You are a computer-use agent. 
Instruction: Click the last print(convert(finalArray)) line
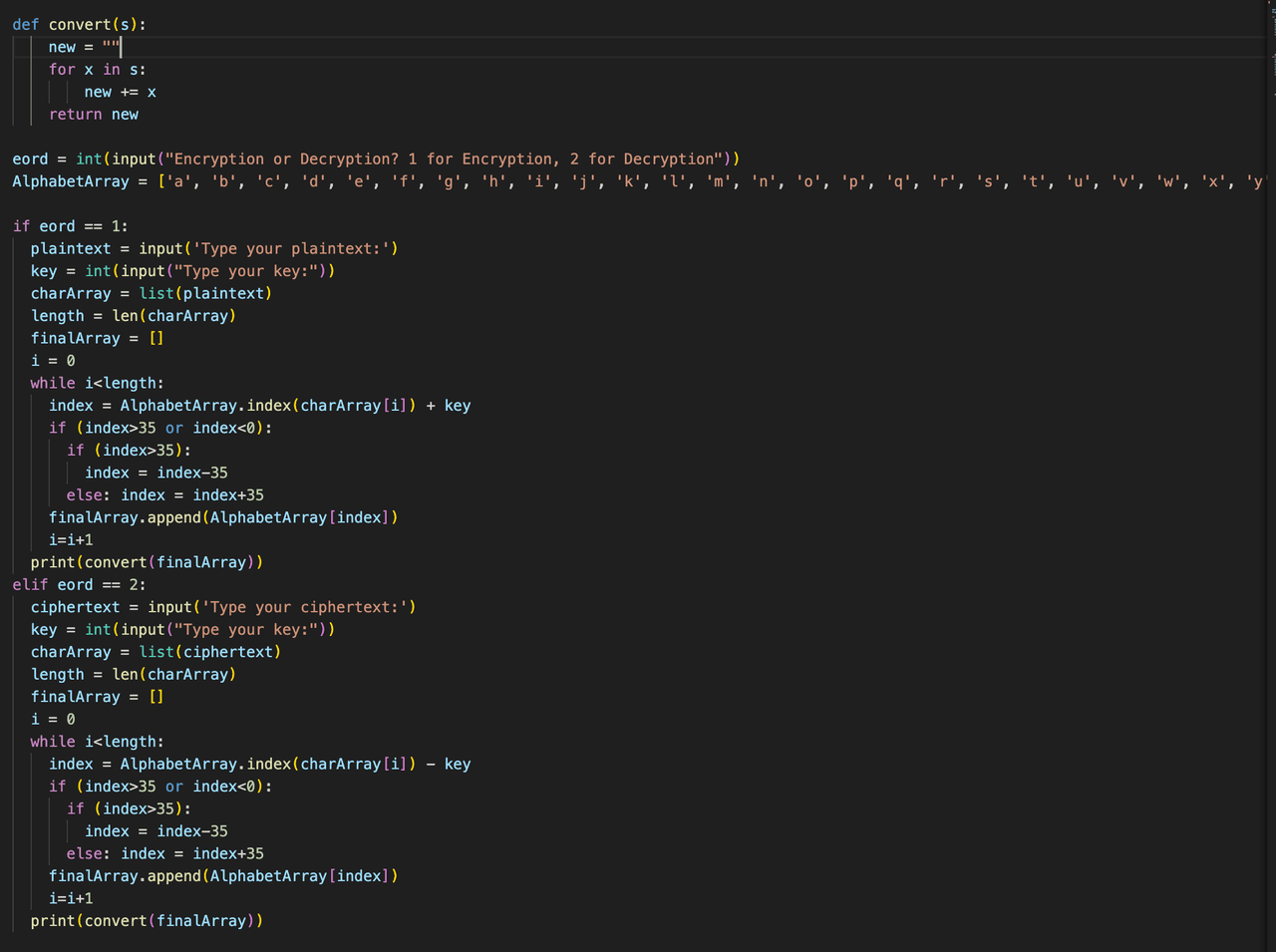click(x=147, y=921)
